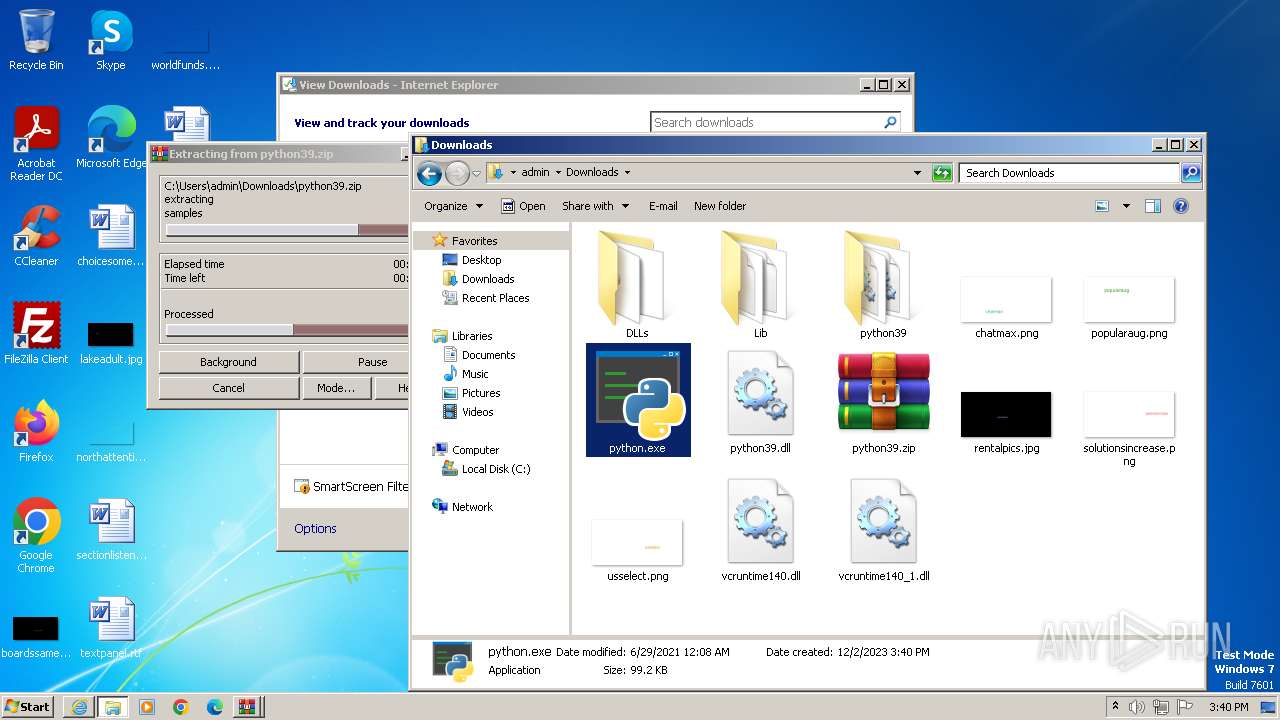Focus the Search Downloads field

1070,173
